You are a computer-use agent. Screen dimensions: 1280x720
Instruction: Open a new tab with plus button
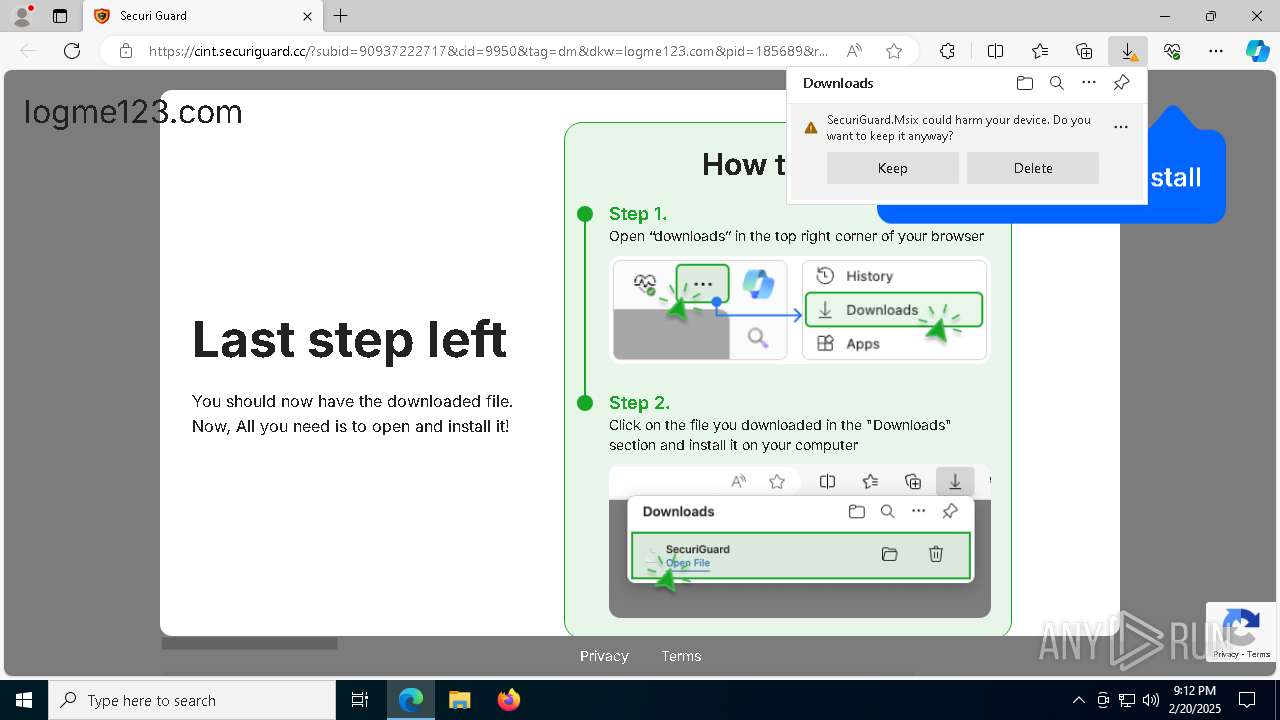341,16
